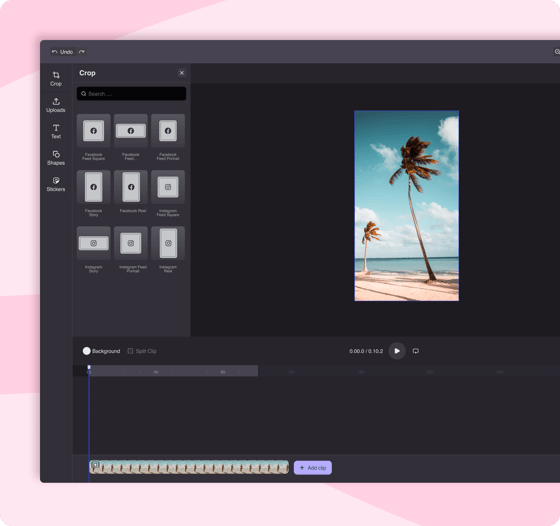560x526 pixels.
Task: Select the beach video clip in timeline
Action: pos(189,467)
